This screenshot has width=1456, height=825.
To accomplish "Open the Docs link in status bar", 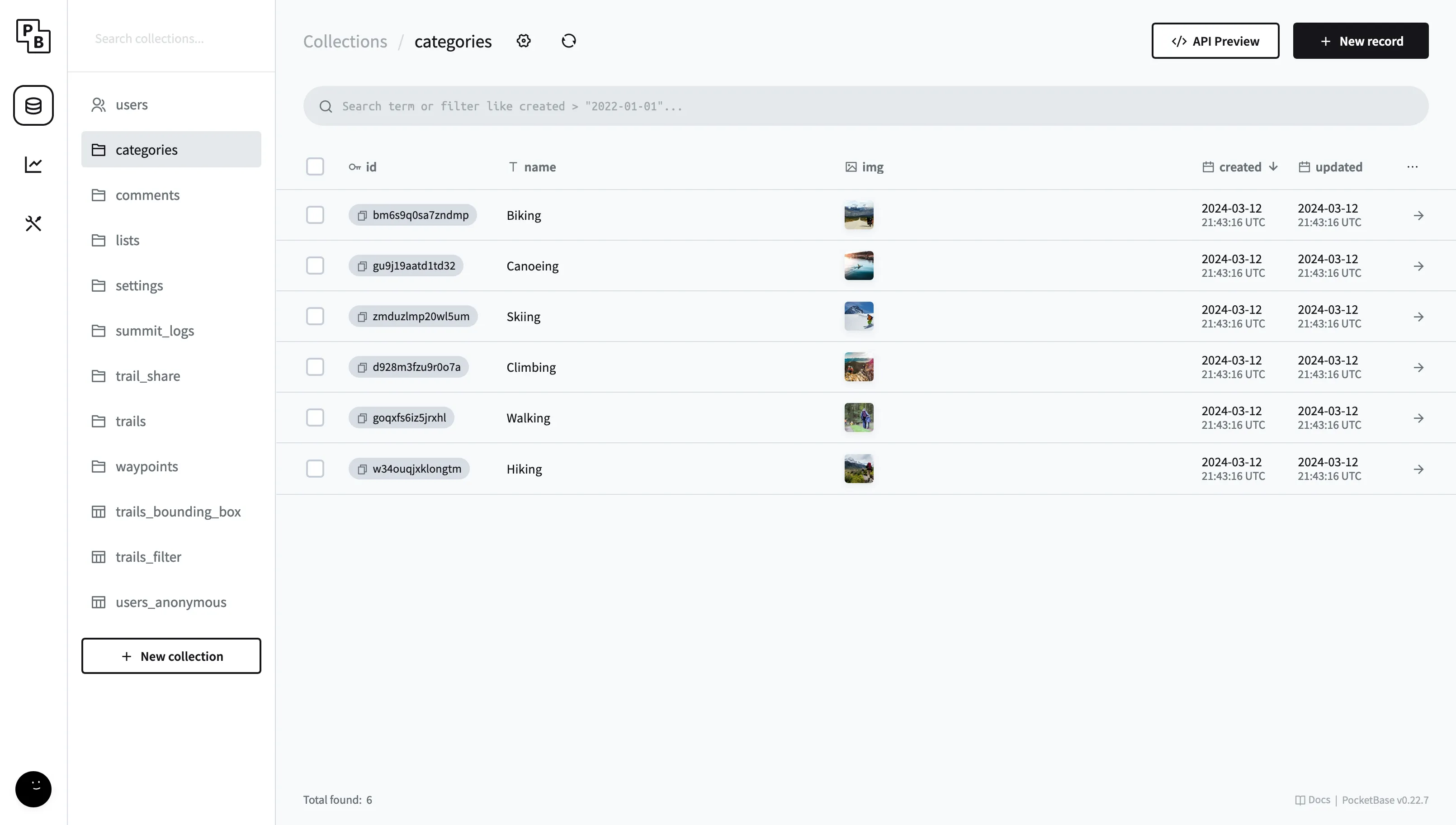I will [1313, 800].
